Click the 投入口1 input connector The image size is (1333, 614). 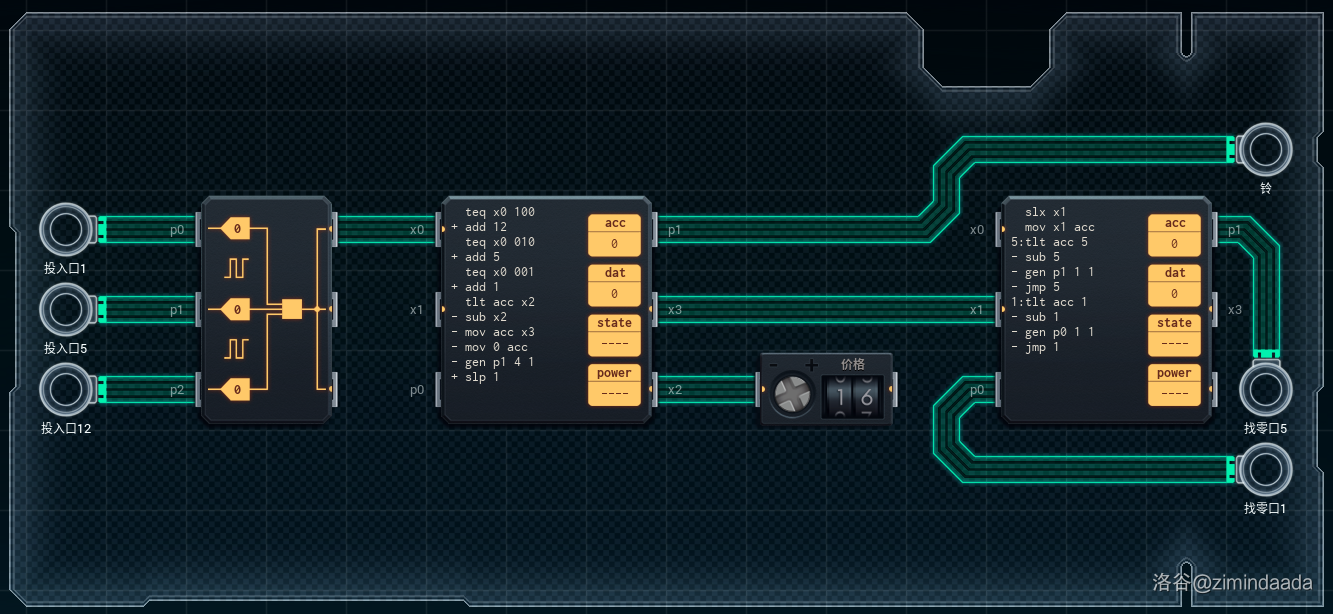click(x=66, y=230)
